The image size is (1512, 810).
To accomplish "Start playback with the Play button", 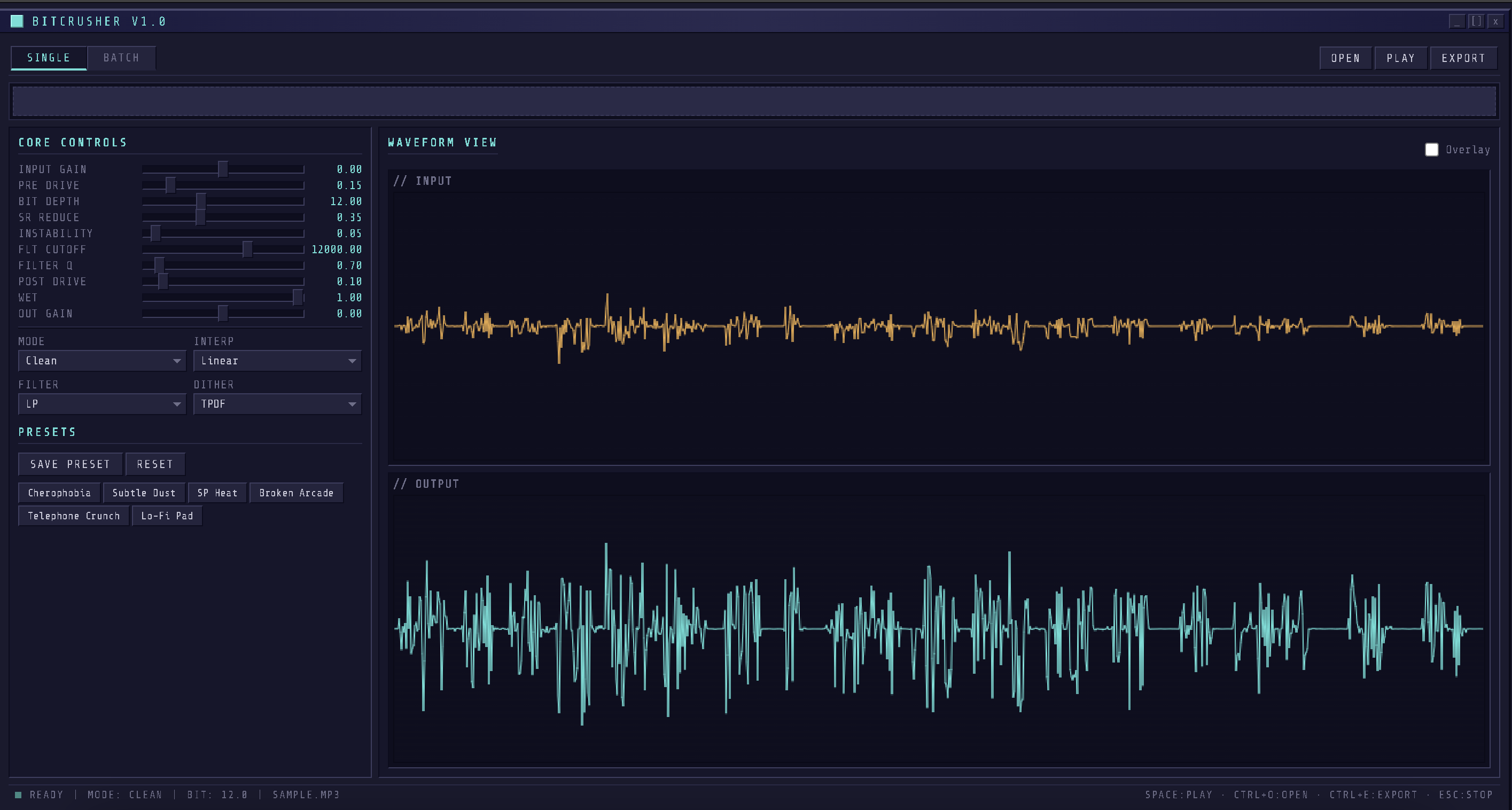I will [1400, 58].
